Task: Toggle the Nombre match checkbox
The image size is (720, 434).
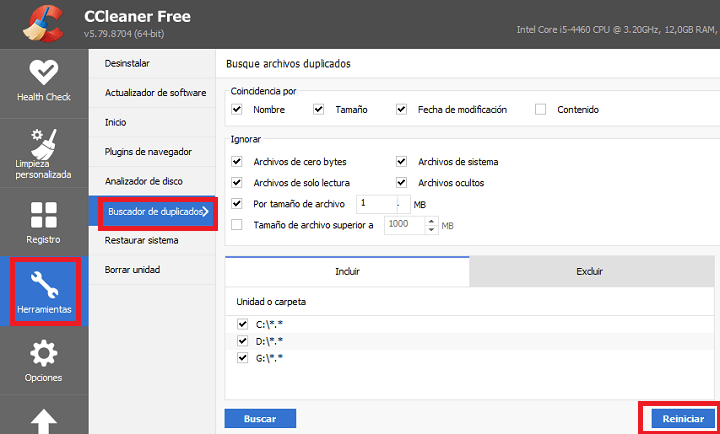Action: [x=236, y=109]
